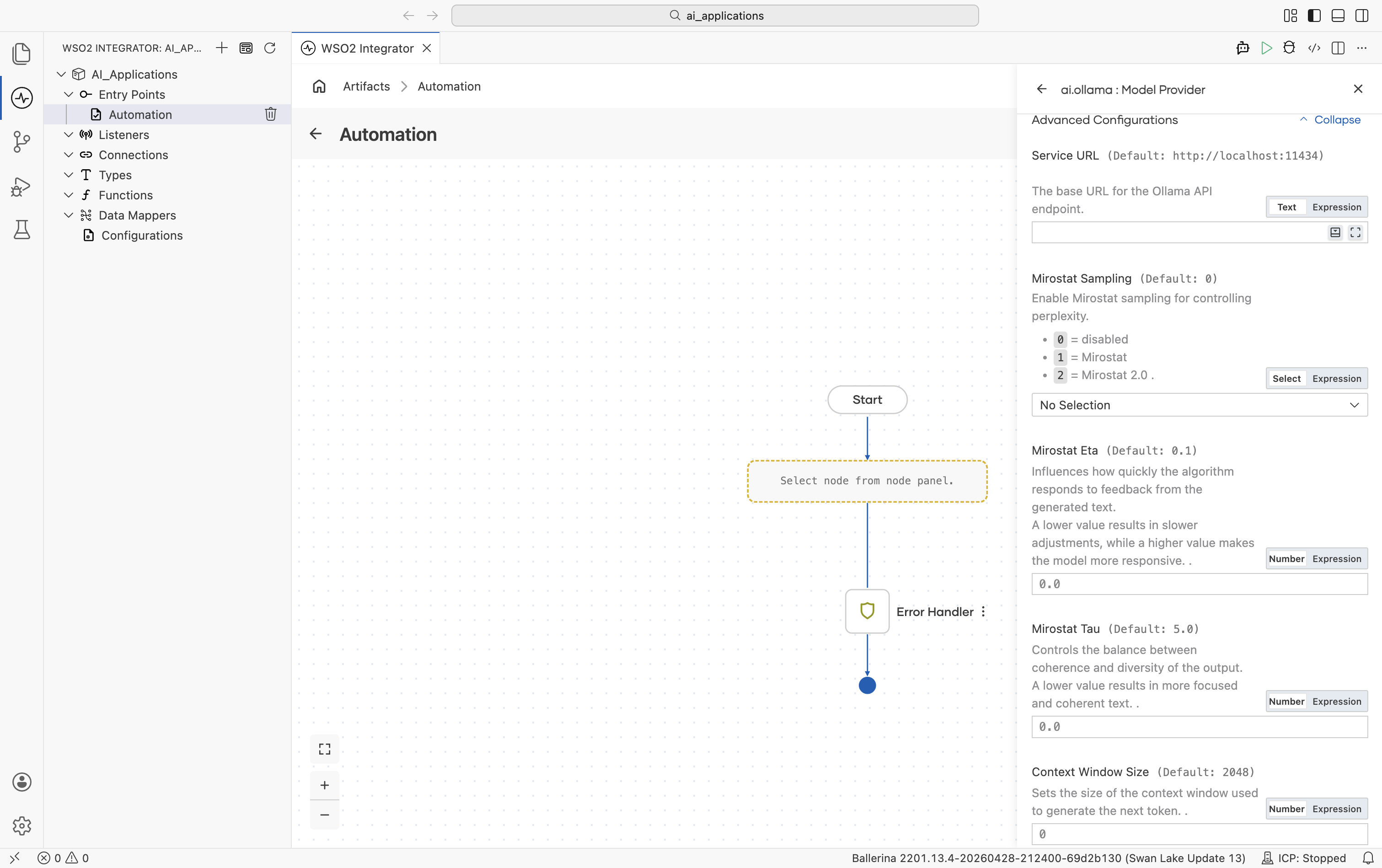Expand the Data Mappers tree node

(69, 214)
